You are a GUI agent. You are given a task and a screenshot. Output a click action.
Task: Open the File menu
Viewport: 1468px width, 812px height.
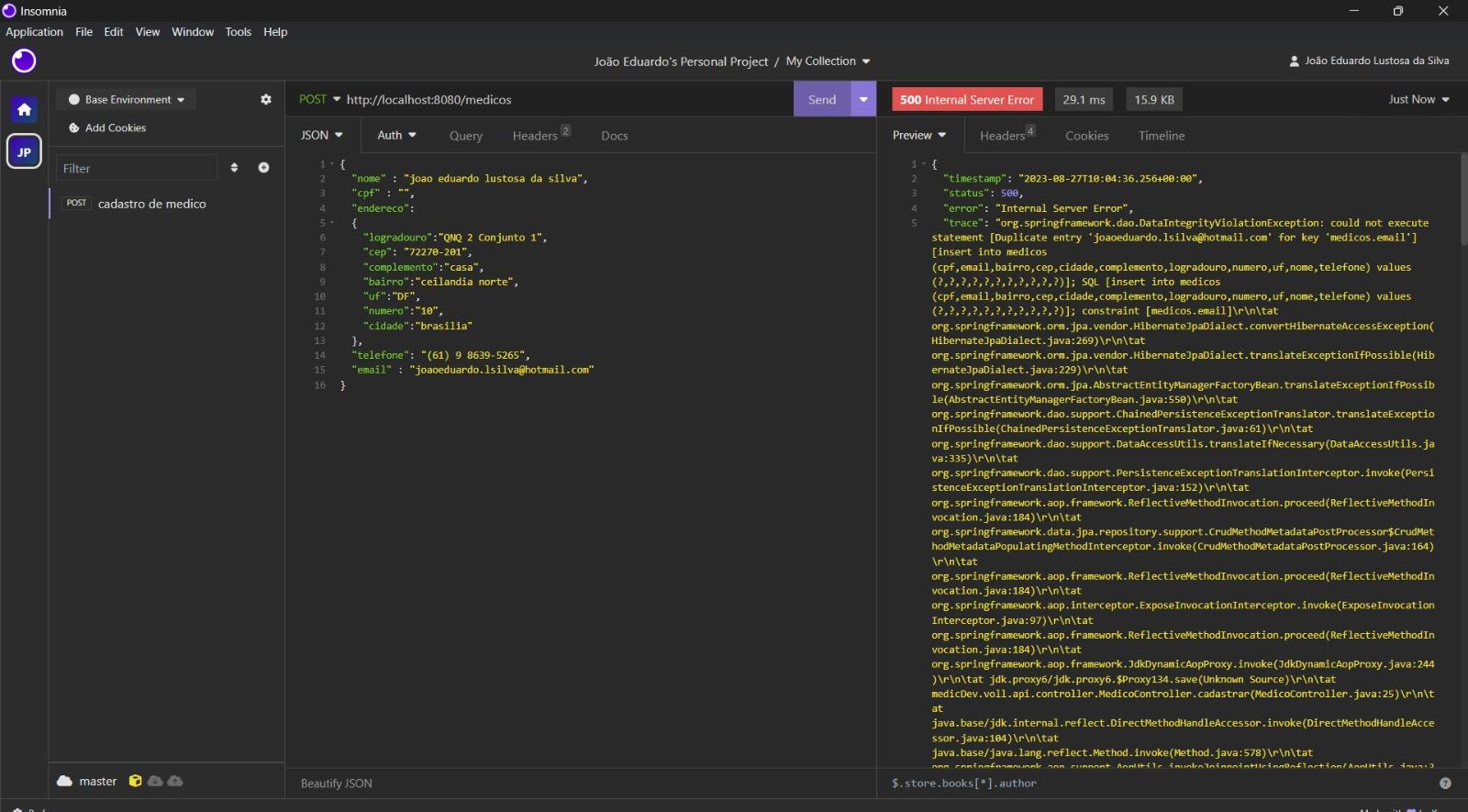tap(83, 32)
